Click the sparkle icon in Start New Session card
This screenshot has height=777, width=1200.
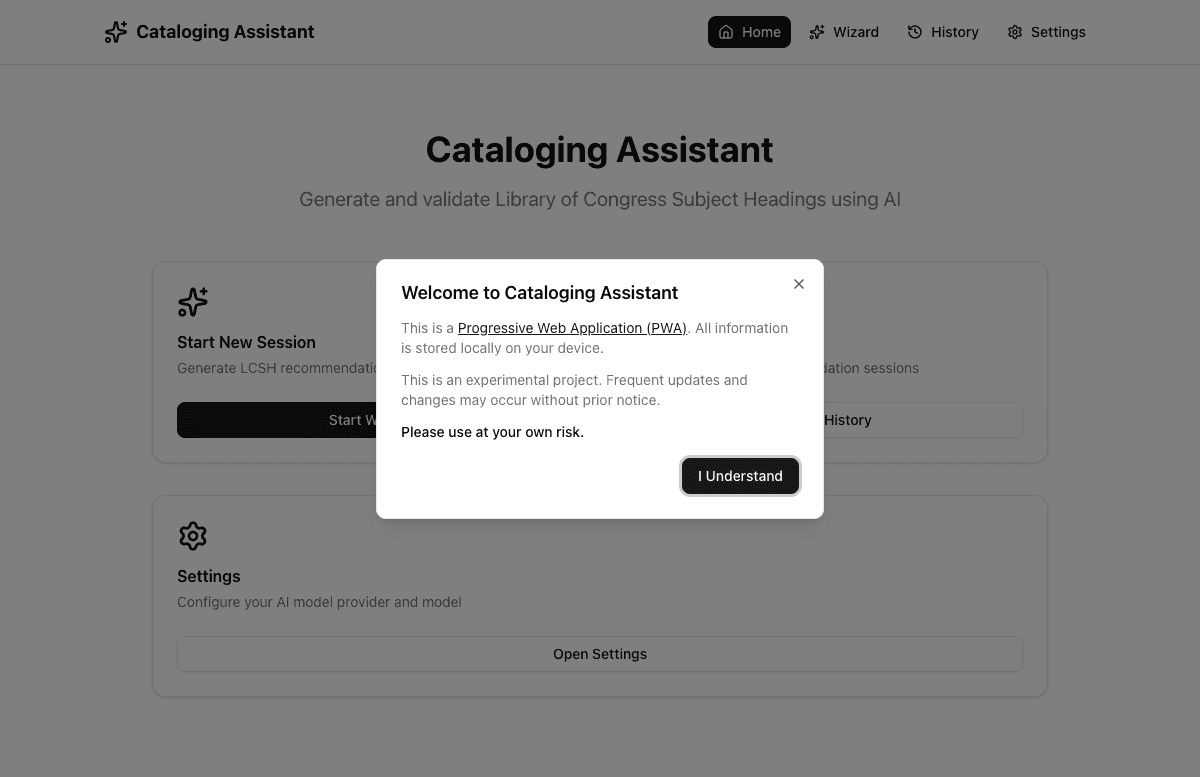pos(193,301)
